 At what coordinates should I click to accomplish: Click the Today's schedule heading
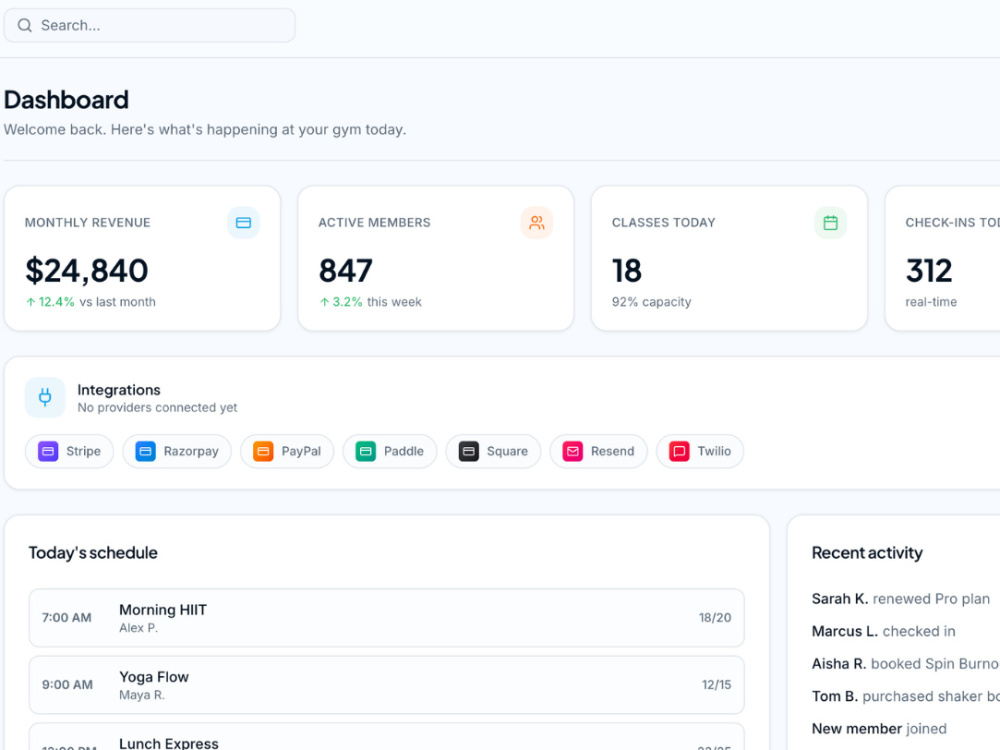click(x=93, y=553)
